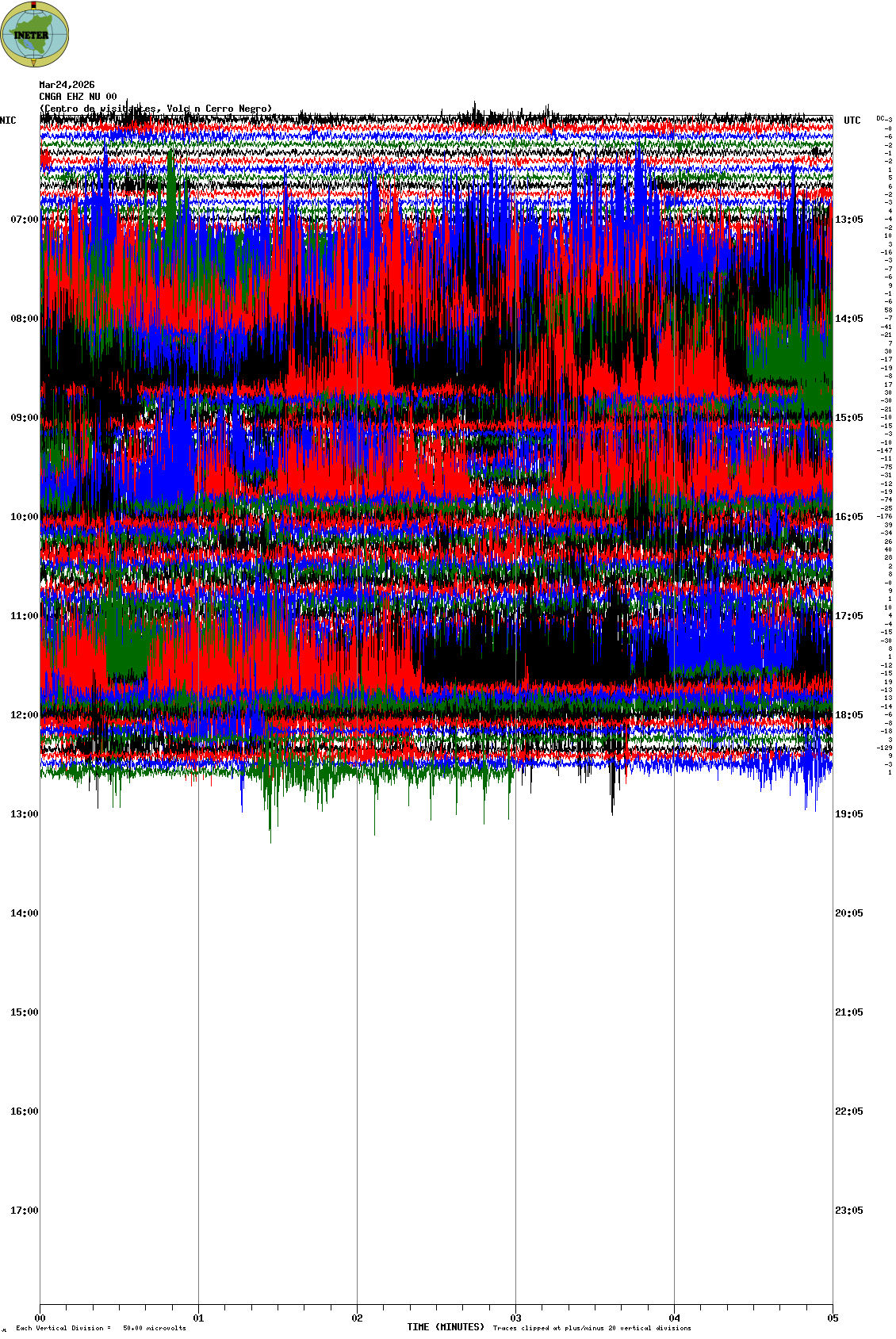
Task: Click the INETER logo
Action: click(x=35, y=34)
